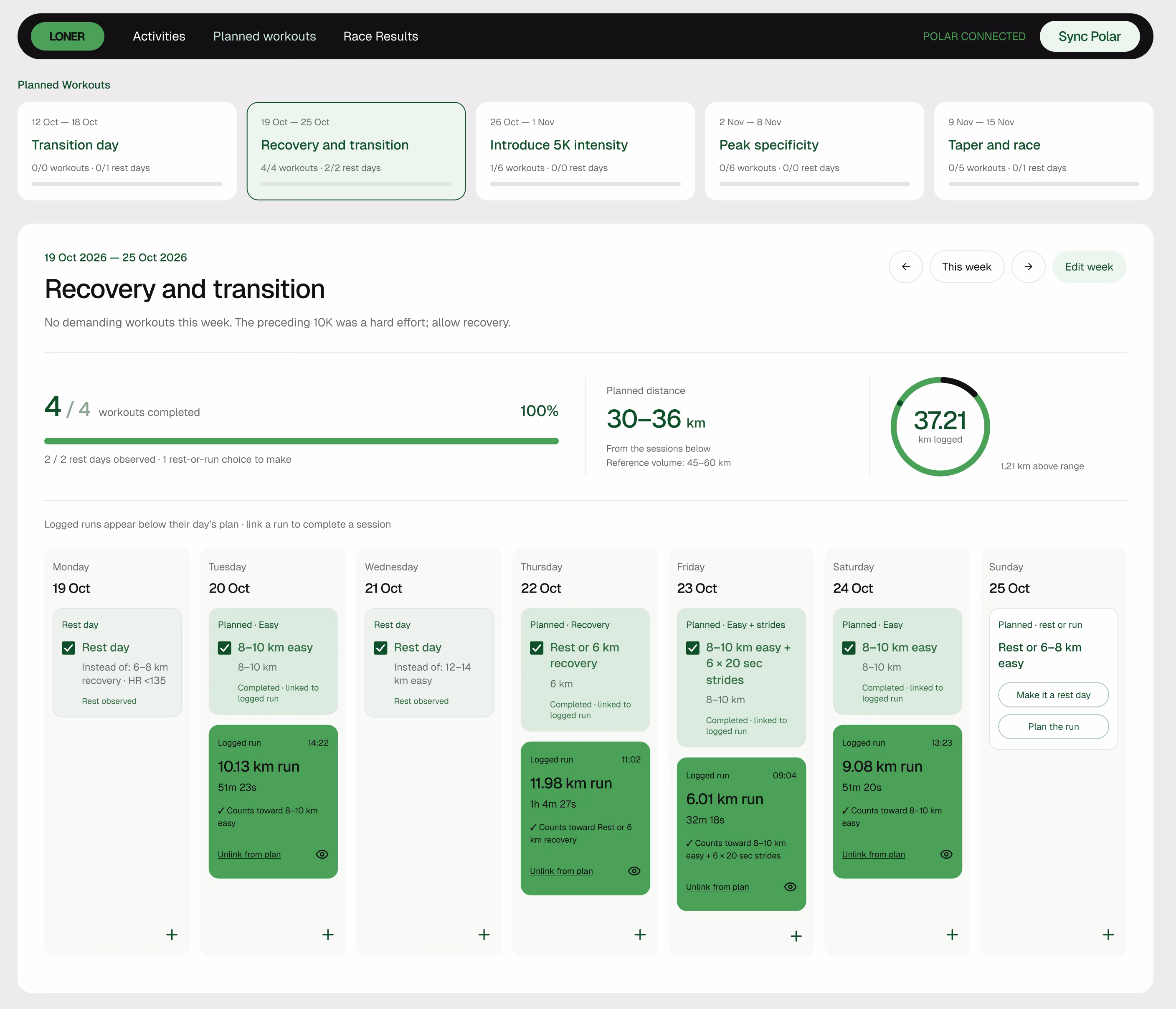Add item to Wednesday 21 Oct with plus
This screenshot has width=1176, height=1009.
[x=484, y=934]
